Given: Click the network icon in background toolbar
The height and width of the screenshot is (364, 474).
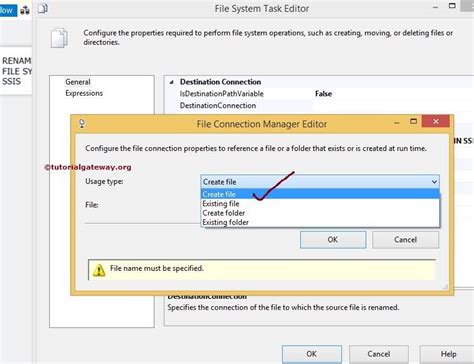Looking at the screenshot, I should 25,10.
